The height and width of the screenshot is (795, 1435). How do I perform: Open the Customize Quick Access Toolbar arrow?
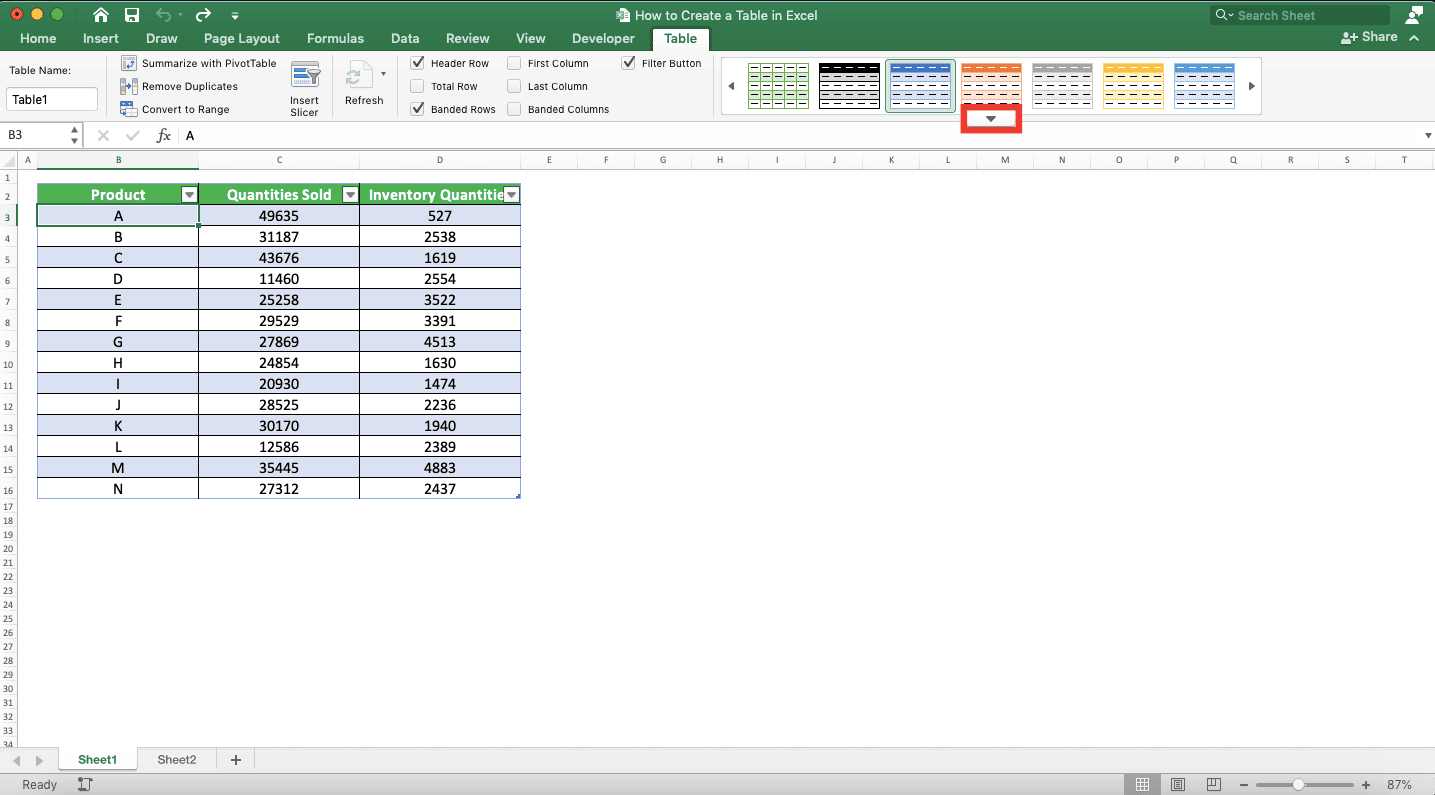tap(235, 16)
